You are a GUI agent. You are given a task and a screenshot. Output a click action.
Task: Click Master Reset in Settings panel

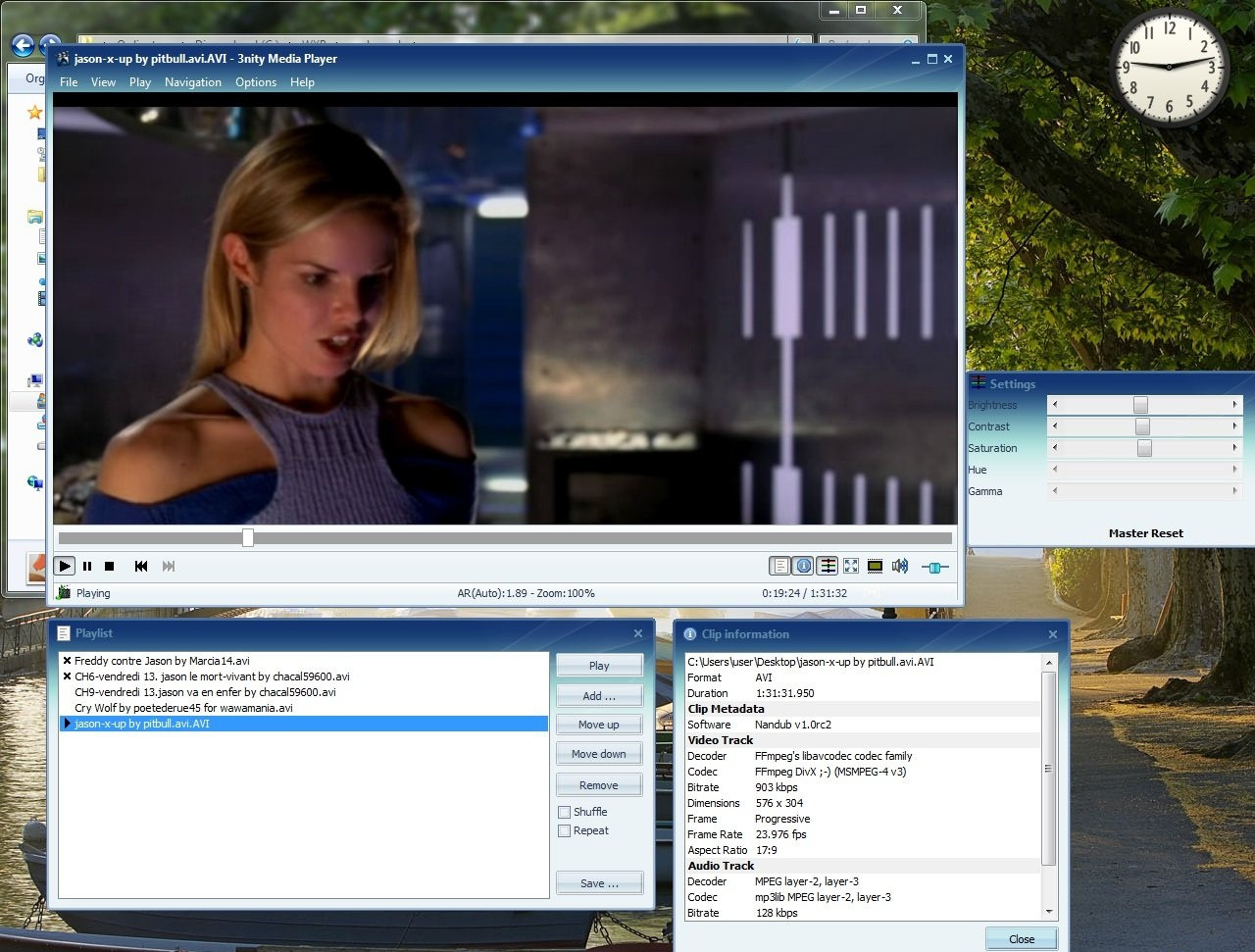click(1146, 533)
